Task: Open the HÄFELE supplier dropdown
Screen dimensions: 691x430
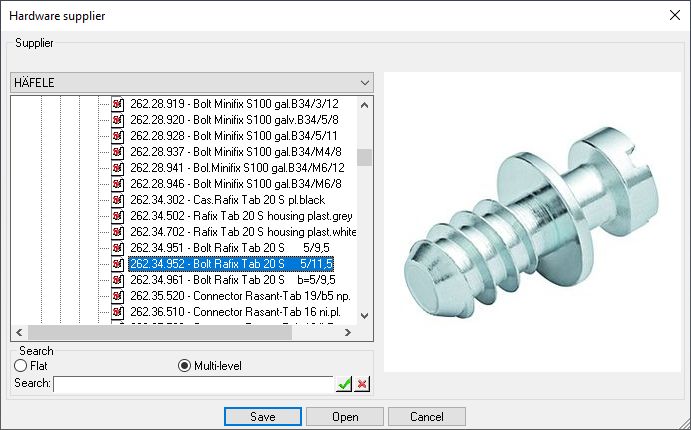Action: tap(364, 82)
